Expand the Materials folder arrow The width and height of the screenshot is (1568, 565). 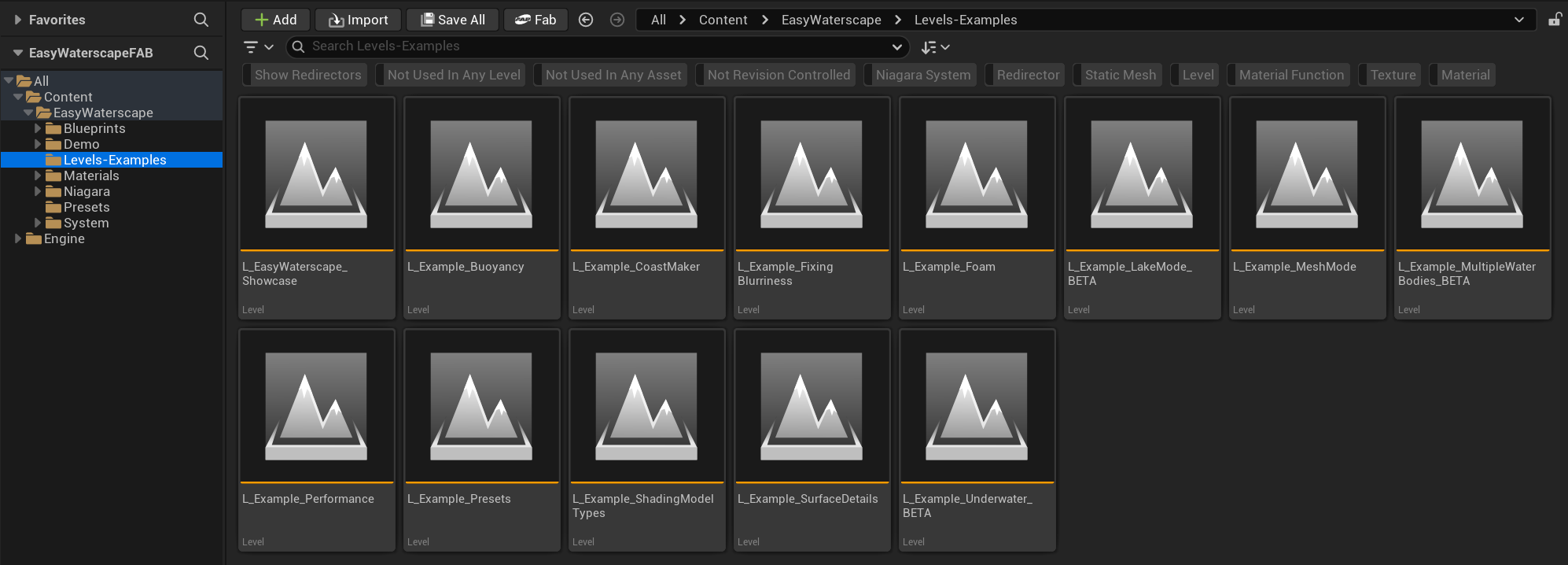[38, 175]
